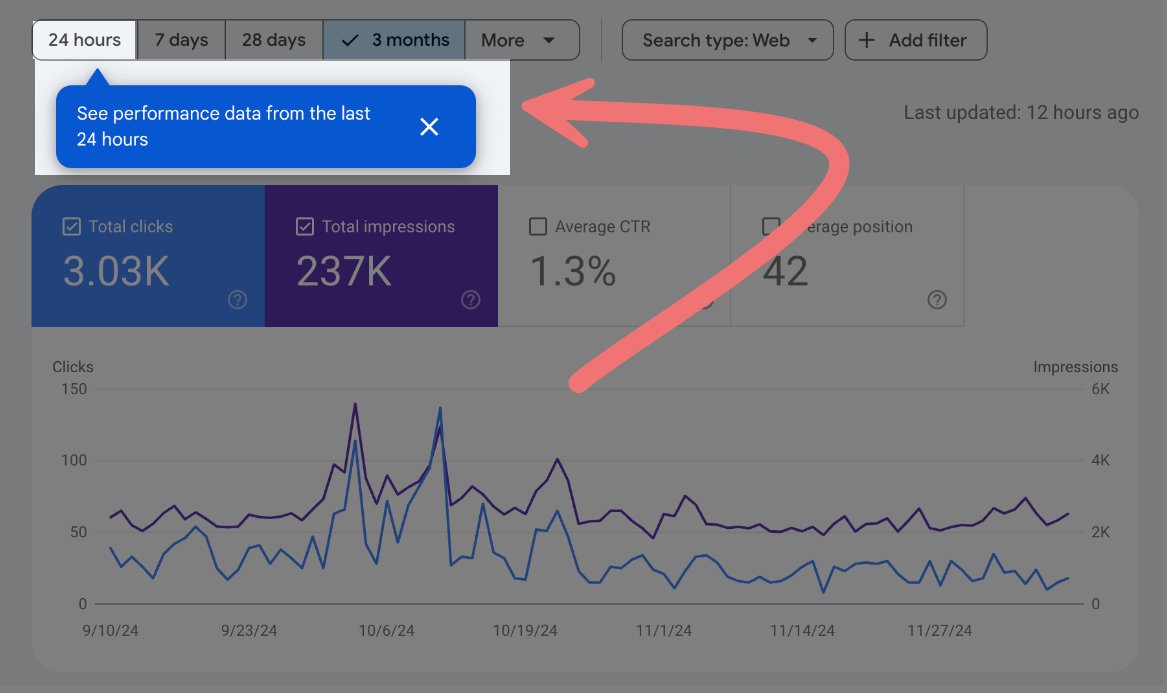Click the checkmark icon on 3 months
Viewport: 1167px width, 693px height.
[350, 41]
